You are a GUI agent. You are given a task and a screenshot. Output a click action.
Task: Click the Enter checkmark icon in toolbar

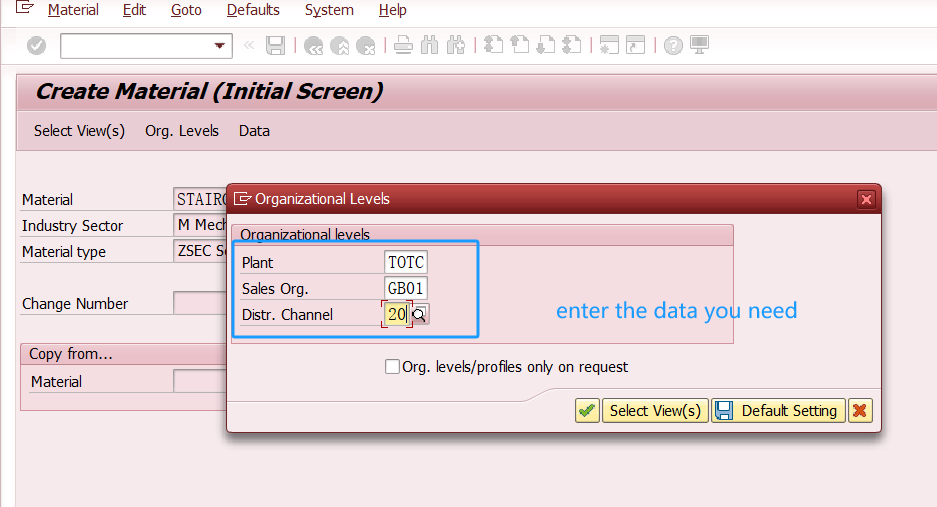(x=37, y=45)
